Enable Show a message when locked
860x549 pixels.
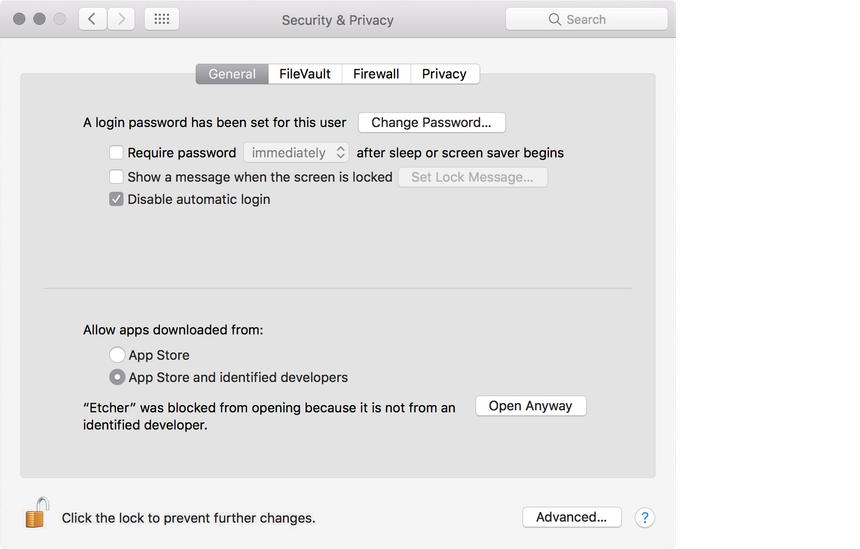[116, 177]
